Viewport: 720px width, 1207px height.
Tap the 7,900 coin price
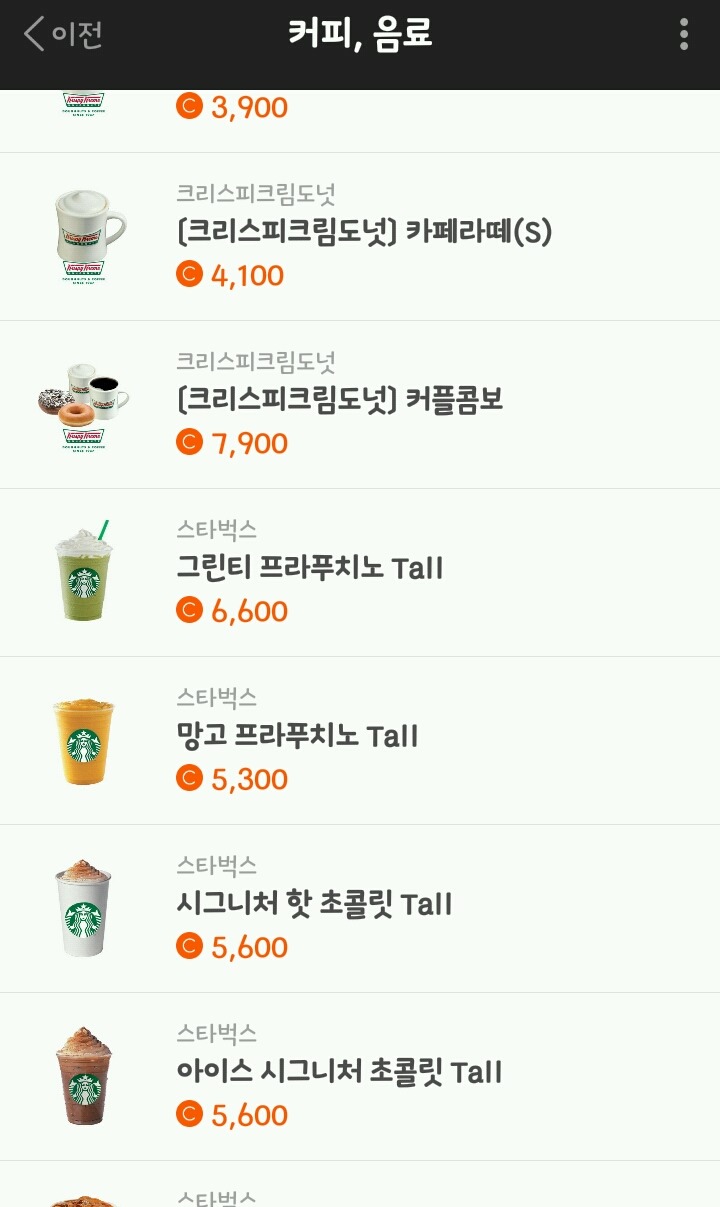pyautogui.click(x=249, y=443)
